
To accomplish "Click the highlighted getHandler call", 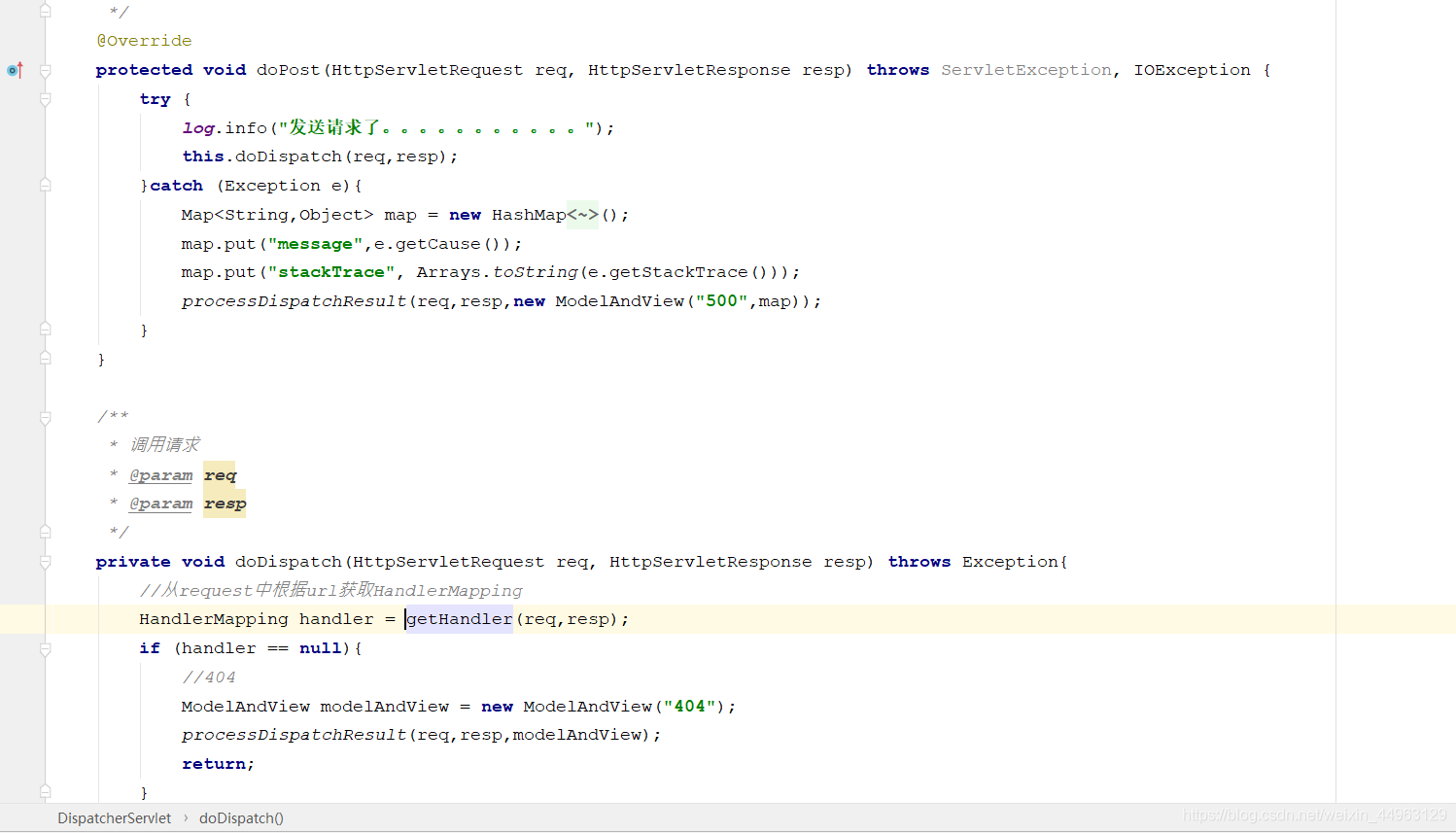I will (459, 619).
